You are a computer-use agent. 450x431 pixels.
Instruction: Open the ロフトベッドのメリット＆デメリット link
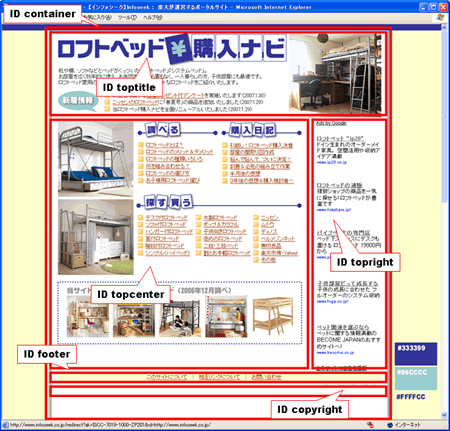[x=179, y=152]
